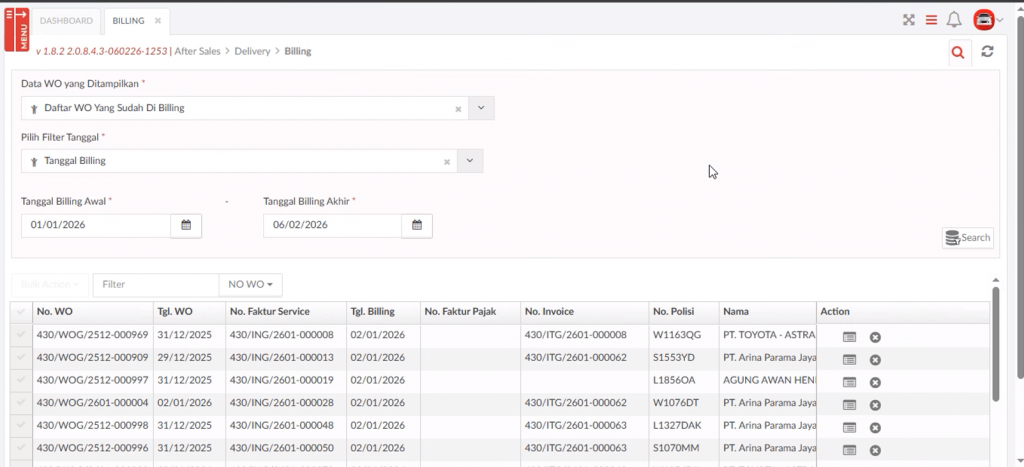Image resolution: width=1024 pixels, height=467 pixels.
Task: Switch to the DASHBOARD tab
Action: (x=67, y=21)
